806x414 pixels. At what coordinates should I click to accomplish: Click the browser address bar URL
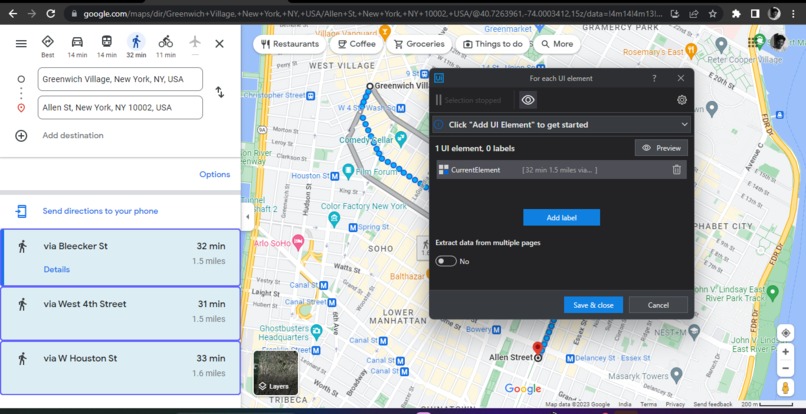[x=372, y=14]
